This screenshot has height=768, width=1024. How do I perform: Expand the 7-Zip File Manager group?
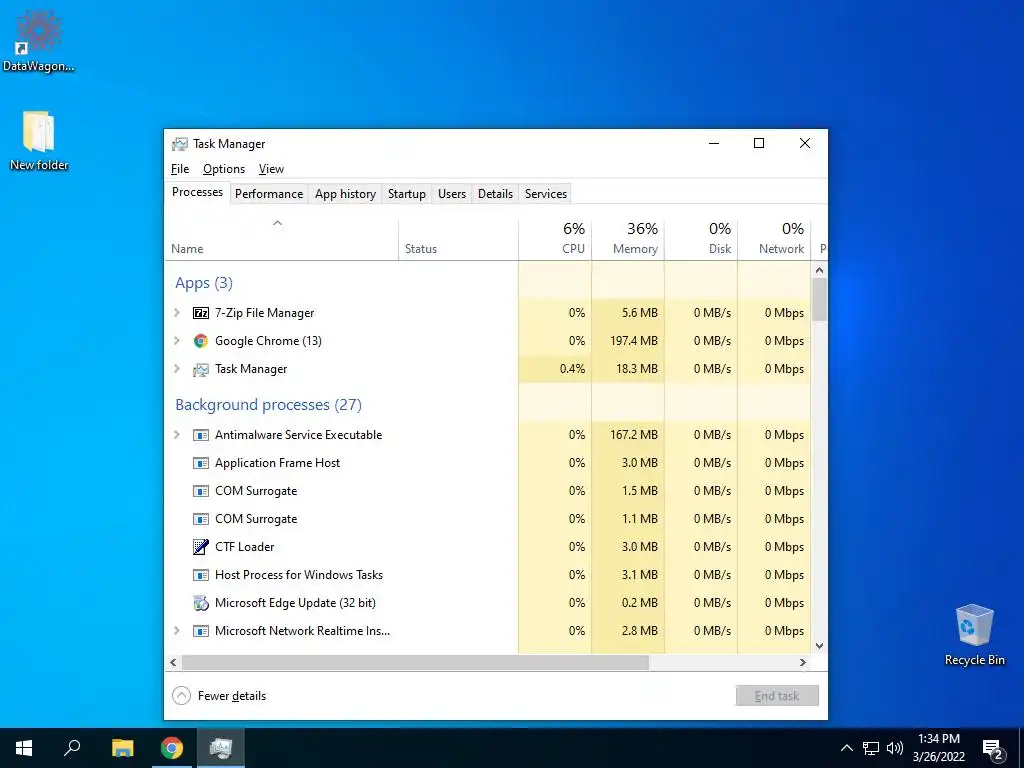pyautogui.click(x=176, y=313)
